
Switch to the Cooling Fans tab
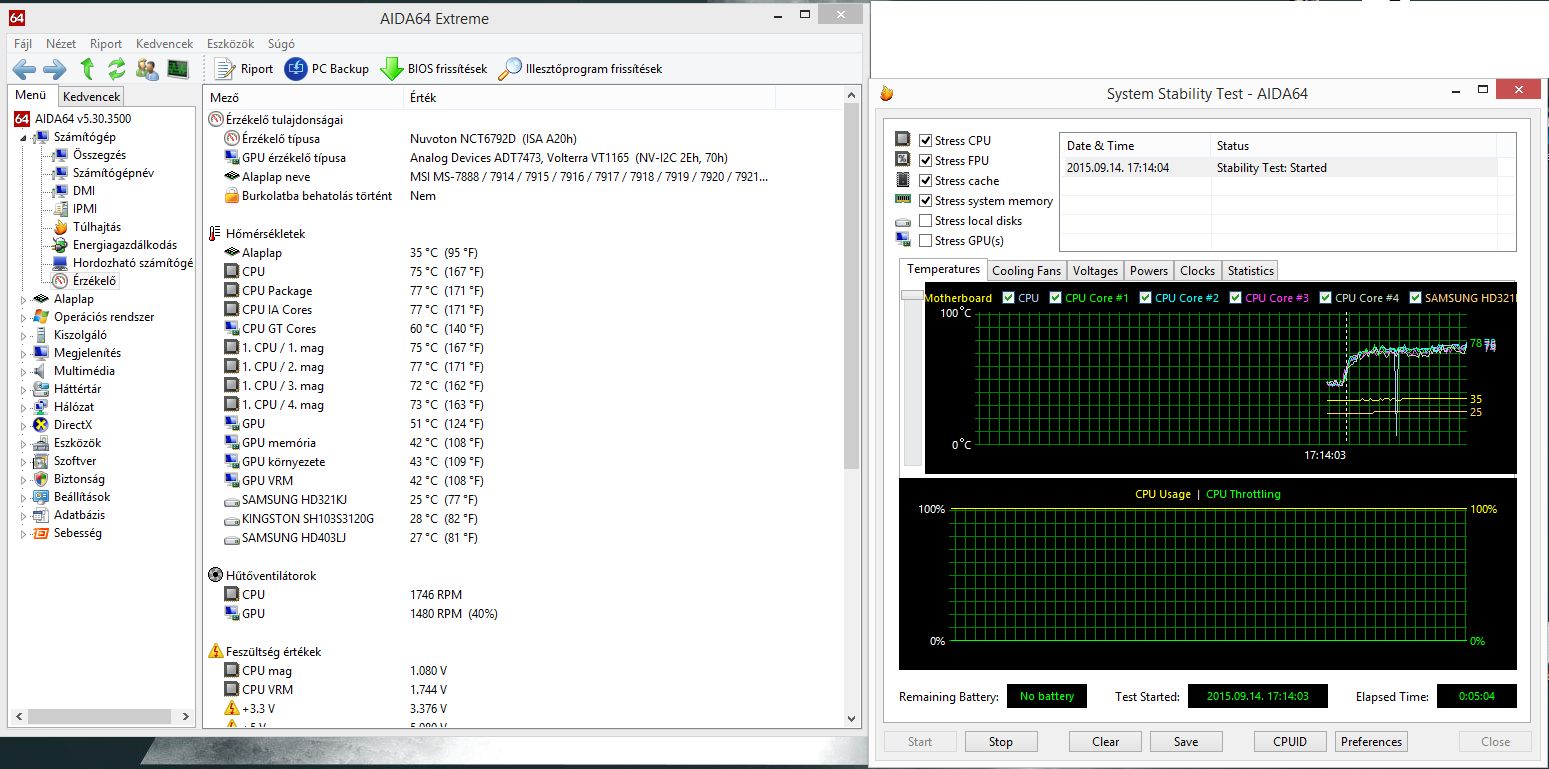pos(1026,271)
